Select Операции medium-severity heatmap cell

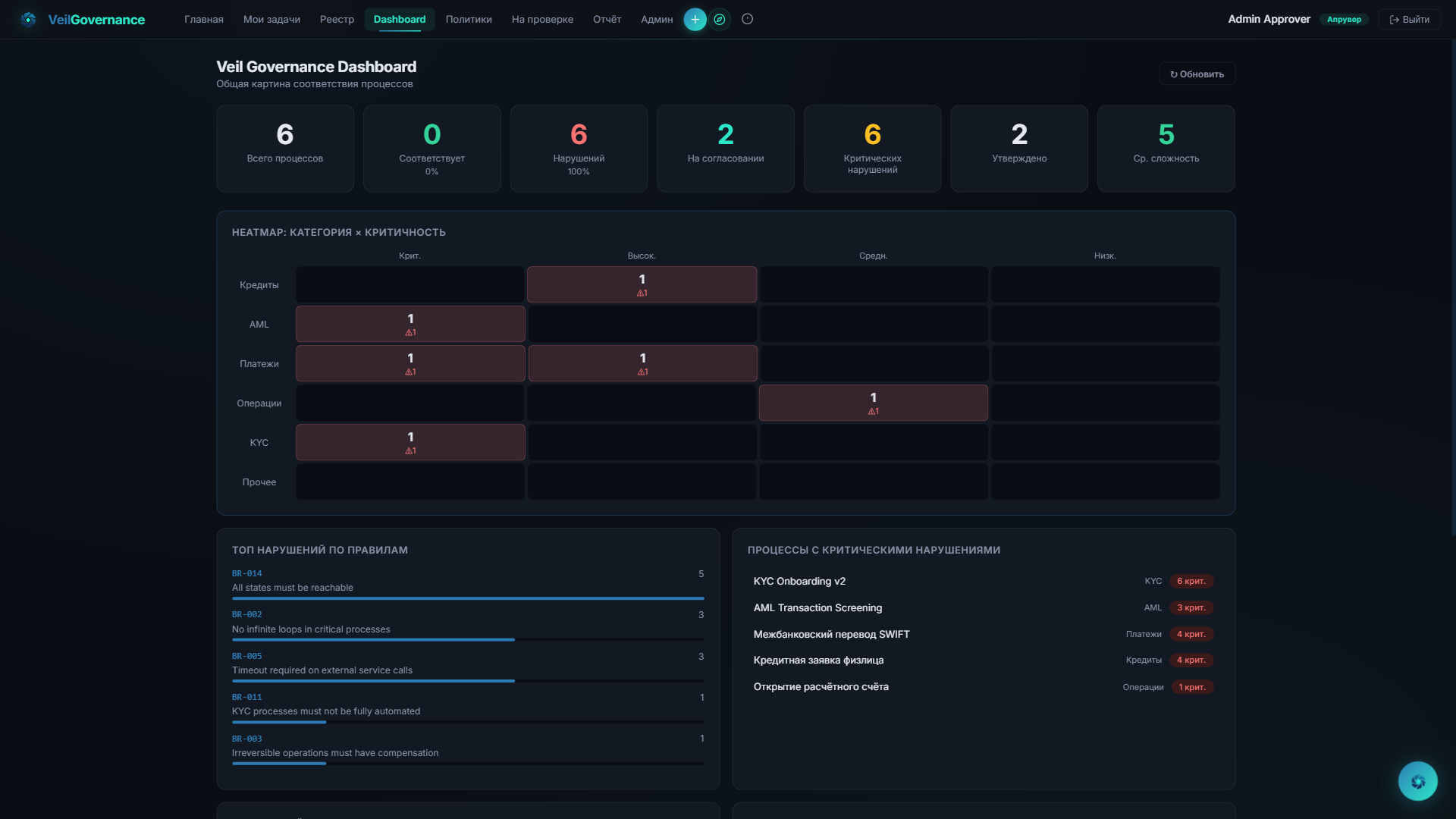click(873, 403)
